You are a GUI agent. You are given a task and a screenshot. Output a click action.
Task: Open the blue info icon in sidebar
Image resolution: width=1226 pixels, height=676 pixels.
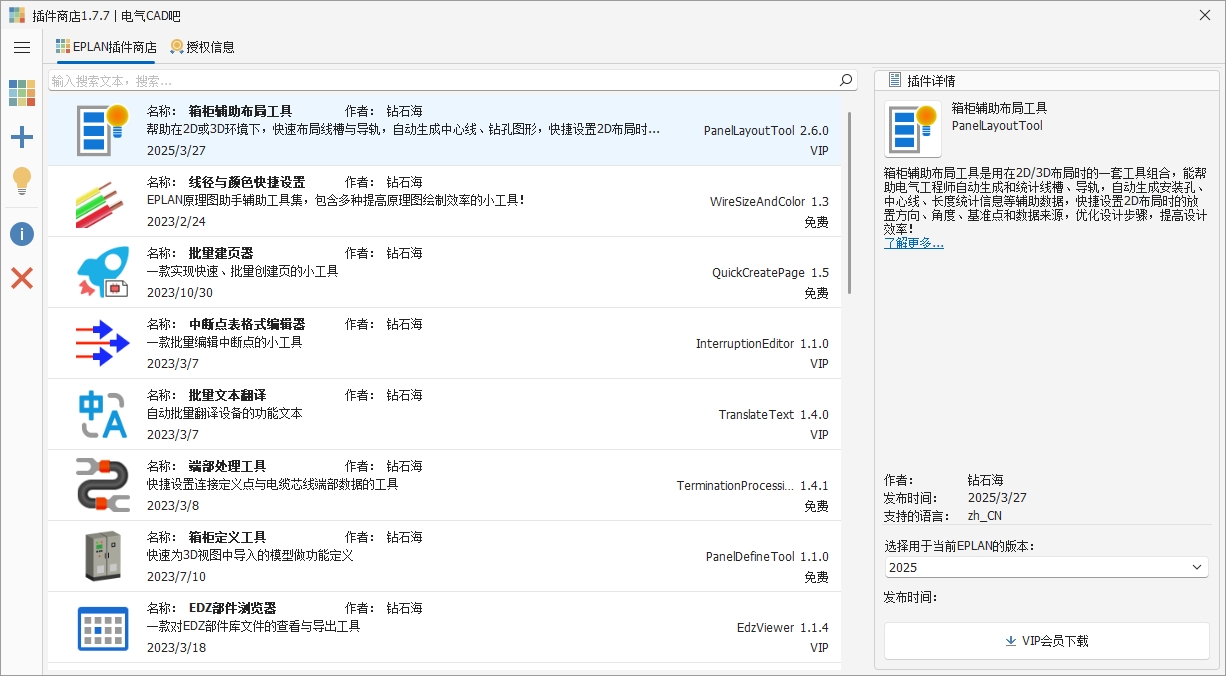tap(22, 234)
